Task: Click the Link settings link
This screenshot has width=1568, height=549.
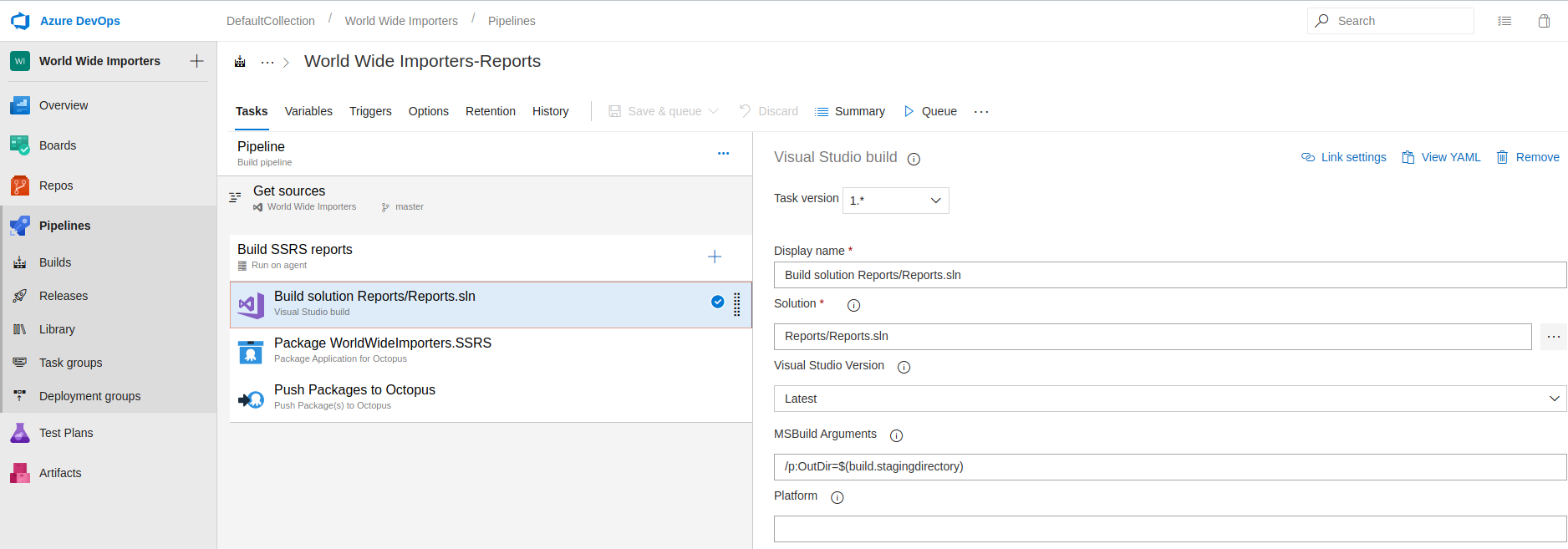Action: [x=1344, y=157]
